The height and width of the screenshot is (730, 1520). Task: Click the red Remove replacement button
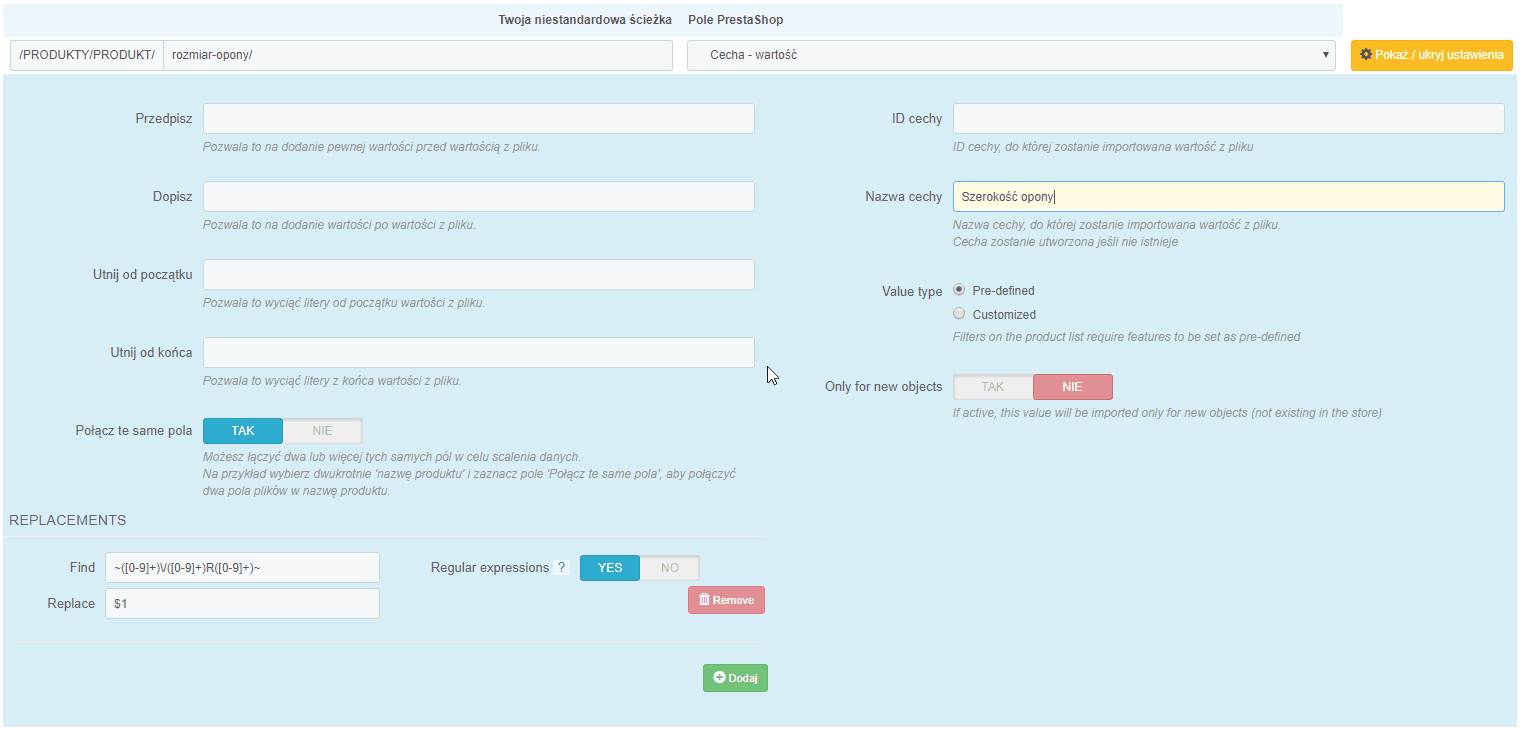click(x=726, y=600)
